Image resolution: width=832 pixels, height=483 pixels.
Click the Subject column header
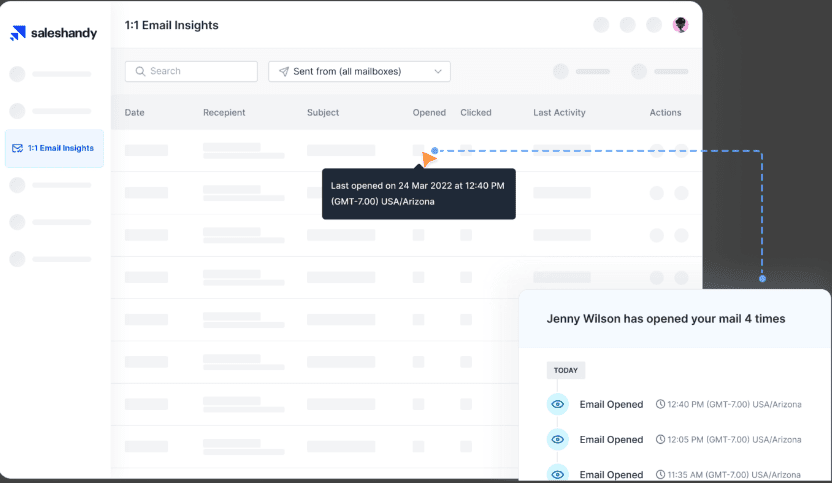click(x=323, y=113)
